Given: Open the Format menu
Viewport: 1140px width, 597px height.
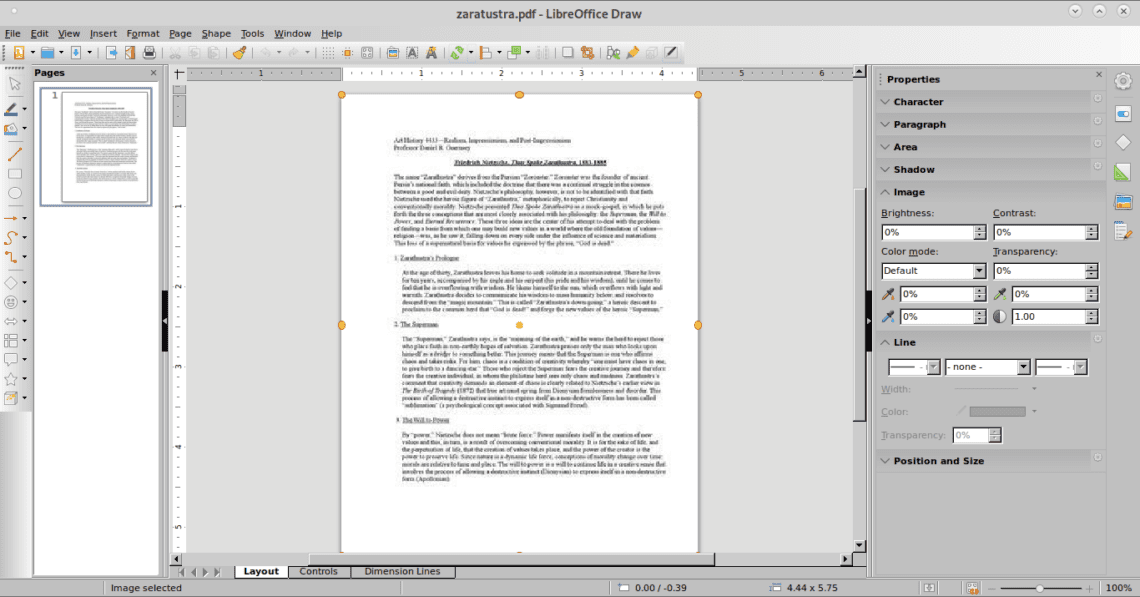Looking at the screenshot, I should tap(143, 34).
